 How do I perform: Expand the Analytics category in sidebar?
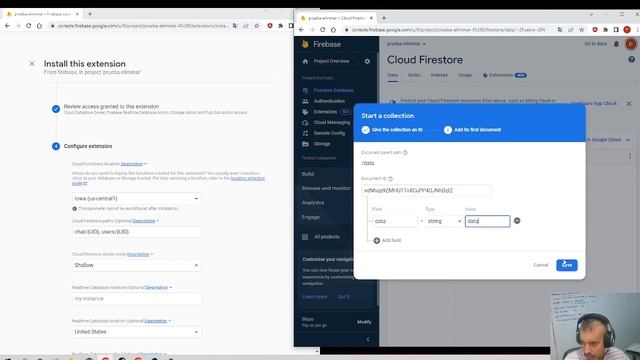click(313, 202)
